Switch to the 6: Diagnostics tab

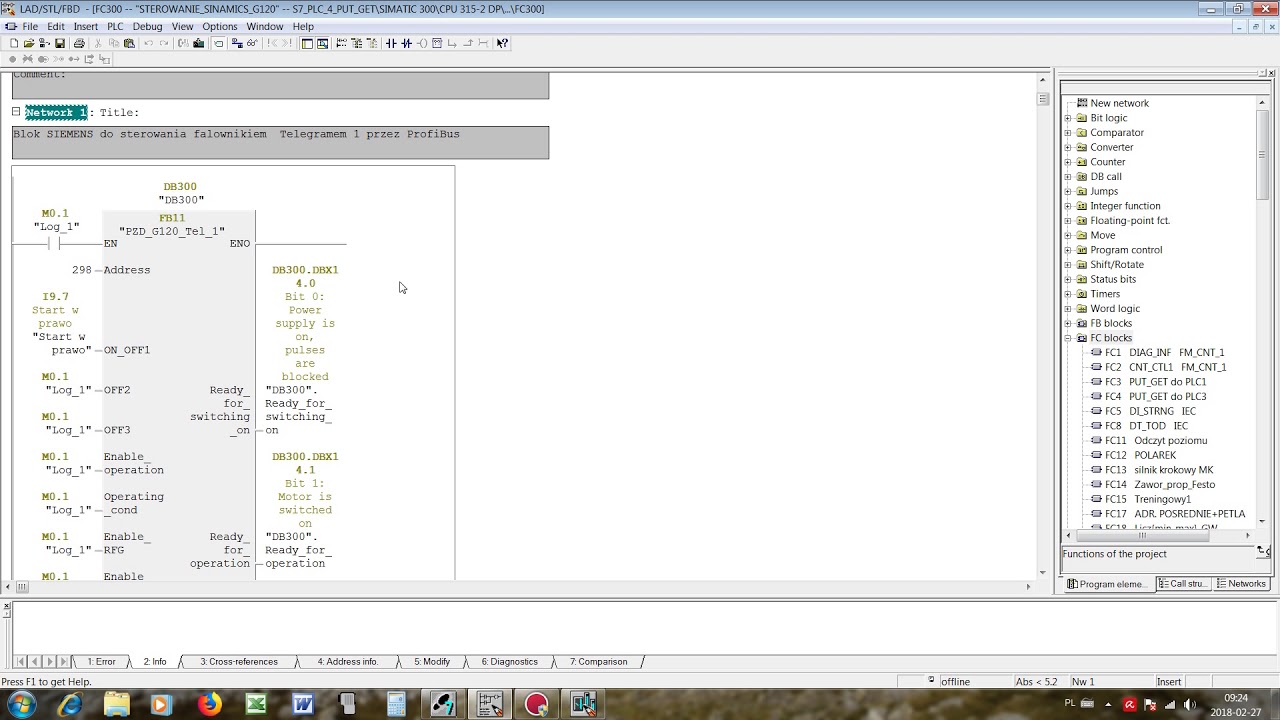coord(510,662)
